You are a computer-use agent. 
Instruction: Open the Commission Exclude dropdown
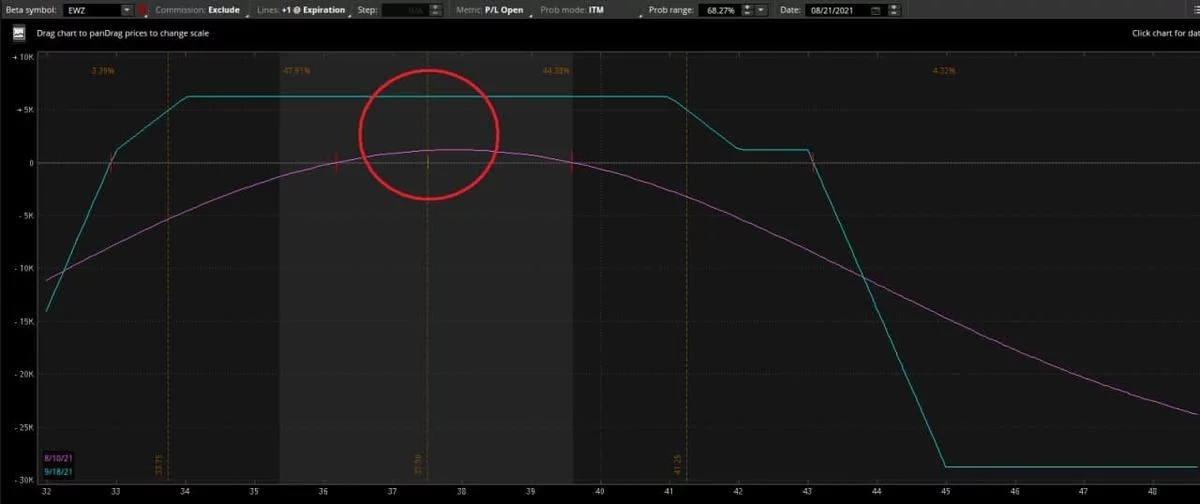203,10
